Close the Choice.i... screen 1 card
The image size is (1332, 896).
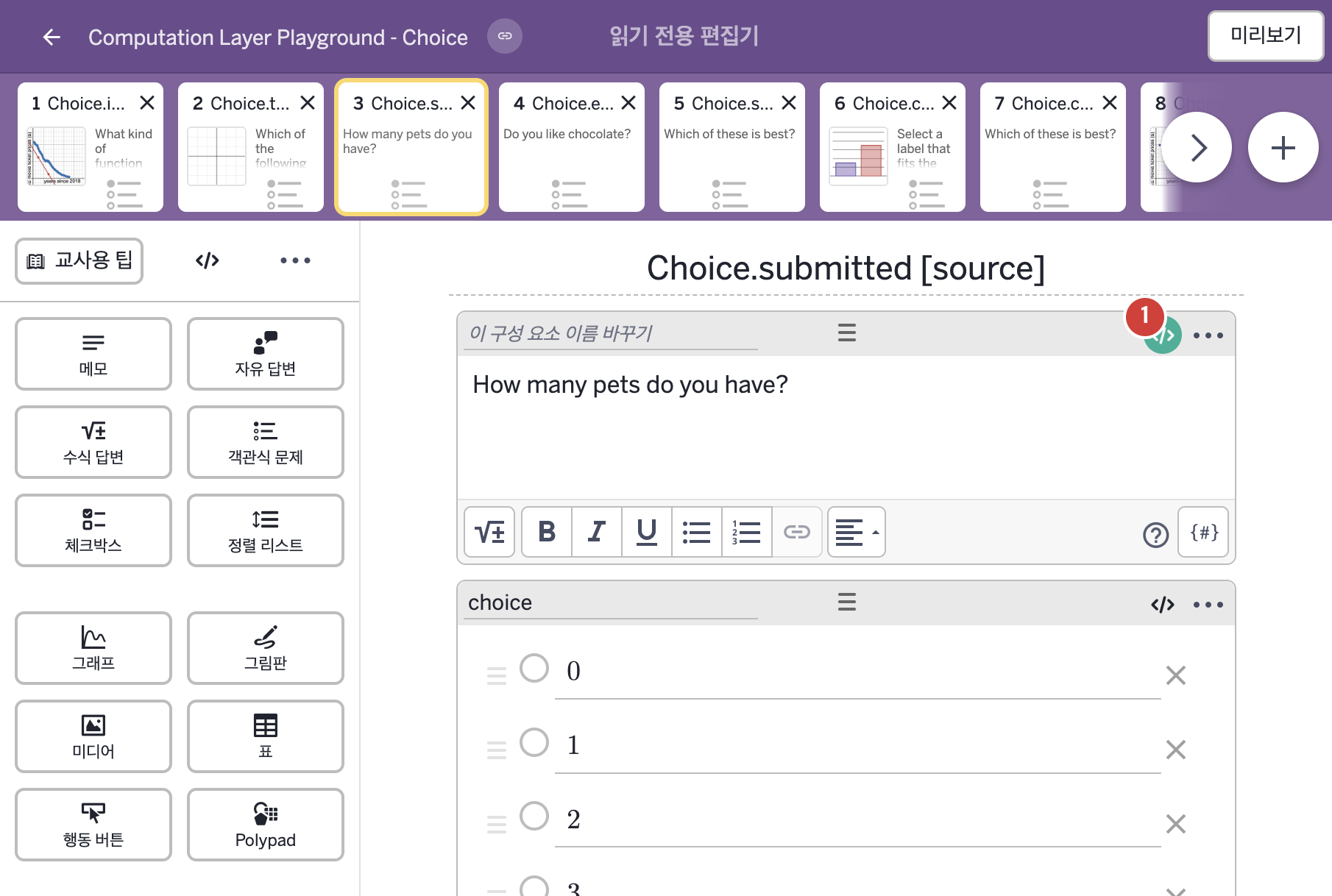(147, 103)
